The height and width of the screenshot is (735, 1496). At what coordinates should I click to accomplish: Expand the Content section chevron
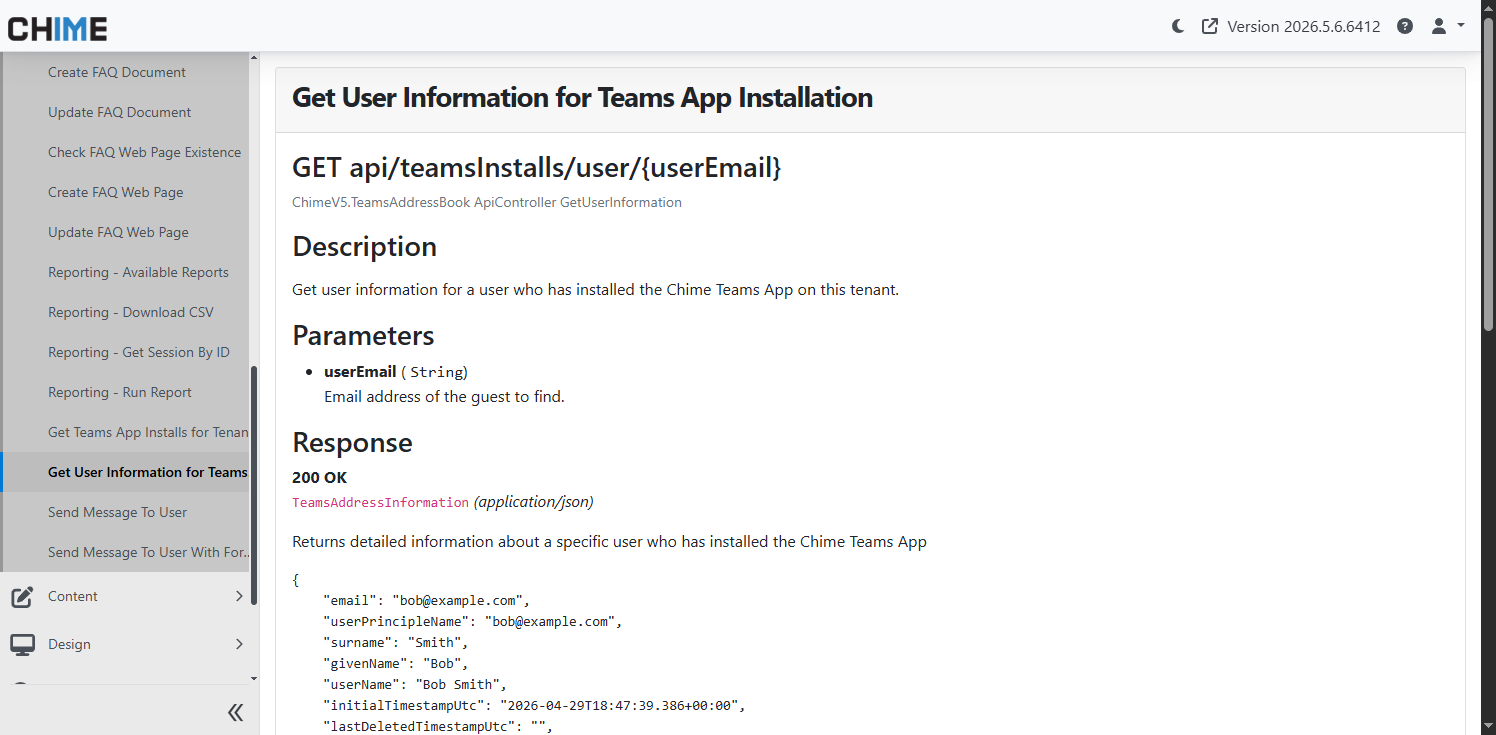coord(239,596)
